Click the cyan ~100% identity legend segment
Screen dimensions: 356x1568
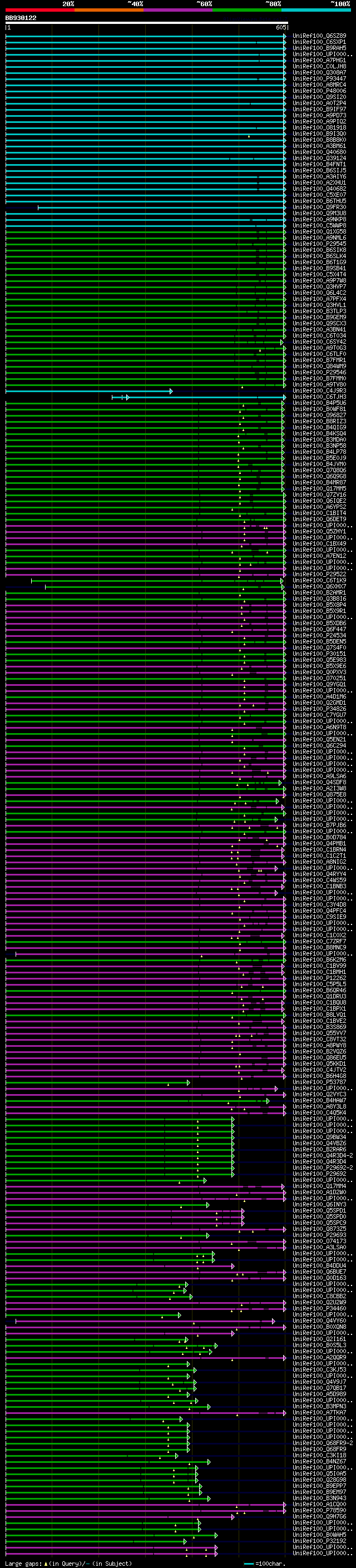317,10
